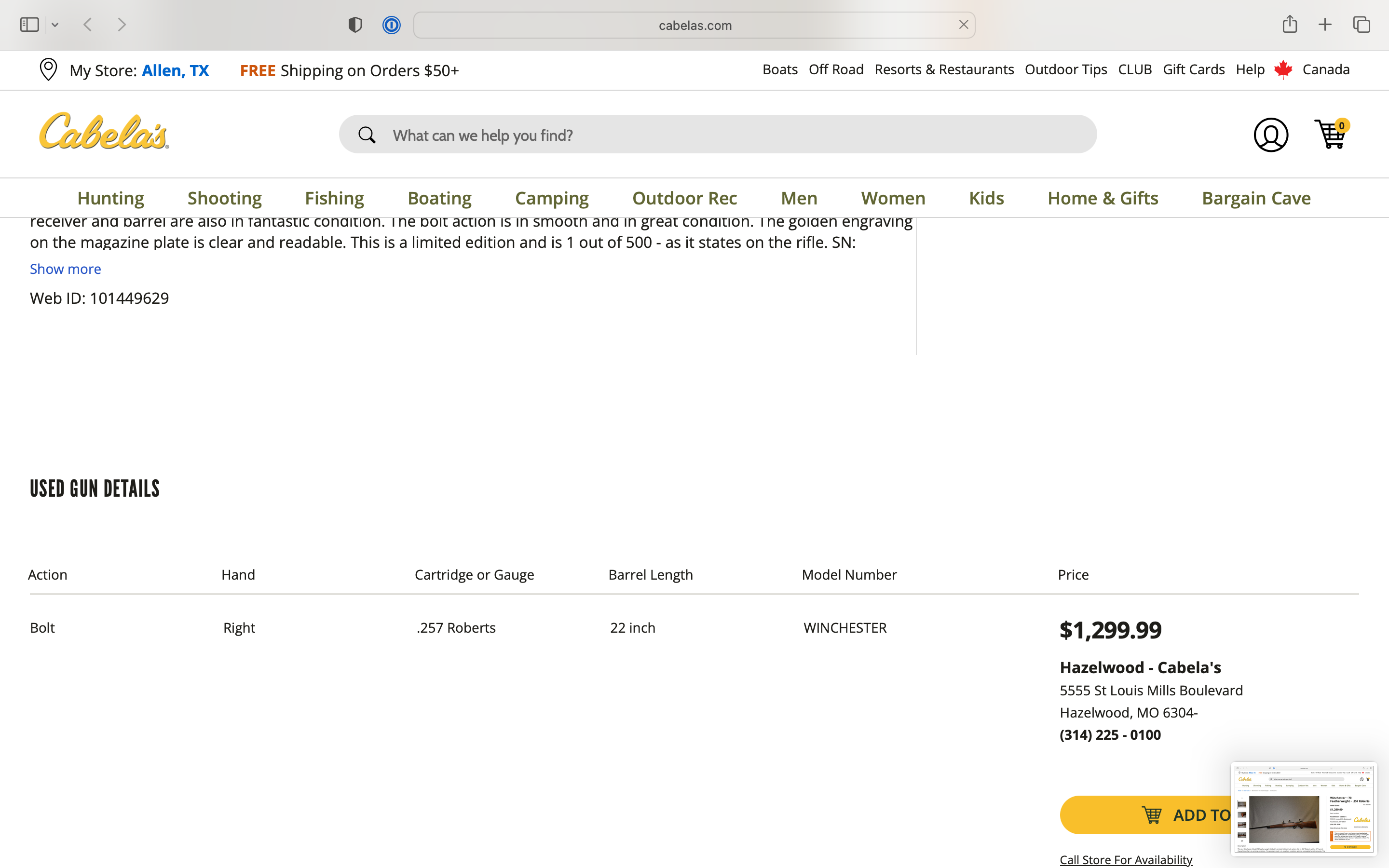The image size is (1389, 868).
Task: Open the screenshot preview thumbnail
Action: pos(1304,809)
